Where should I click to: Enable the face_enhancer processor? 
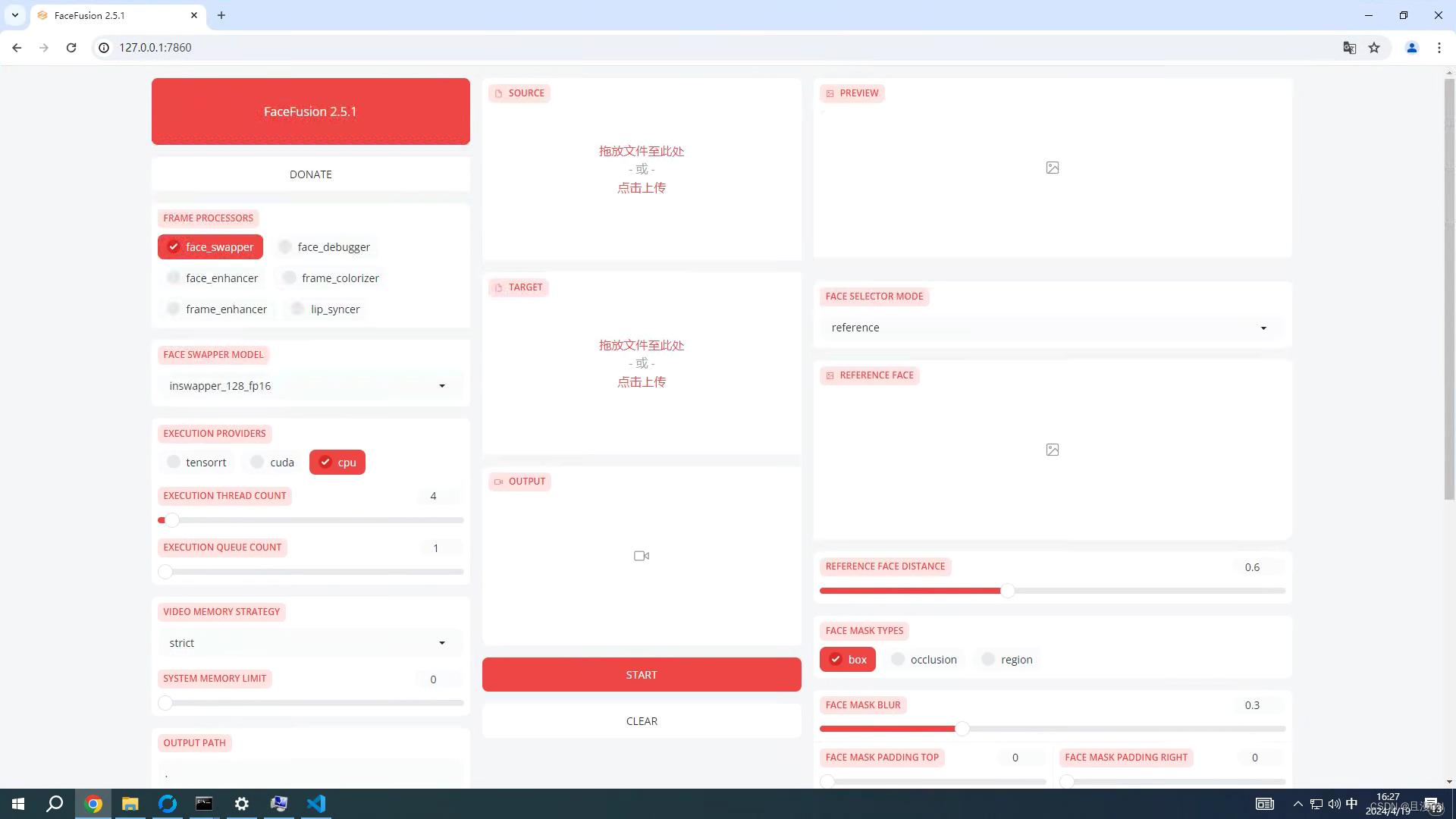212,278
